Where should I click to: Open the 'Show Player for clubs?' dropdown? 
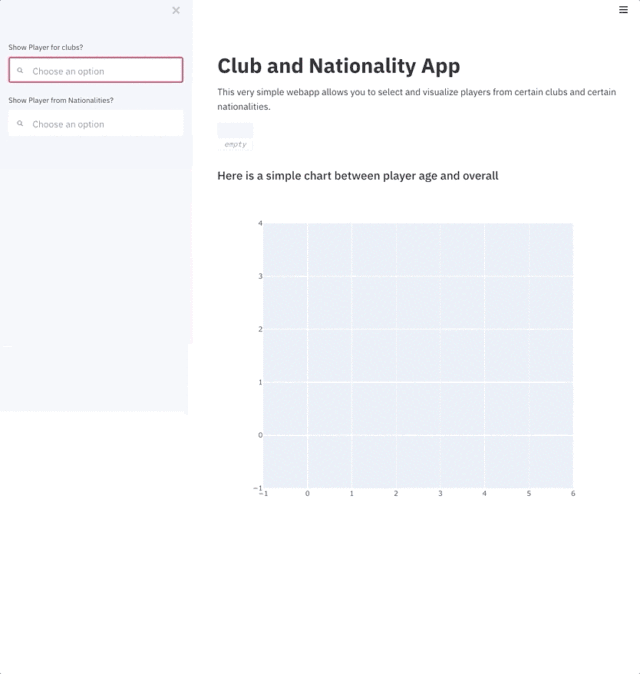coord(96,70)
